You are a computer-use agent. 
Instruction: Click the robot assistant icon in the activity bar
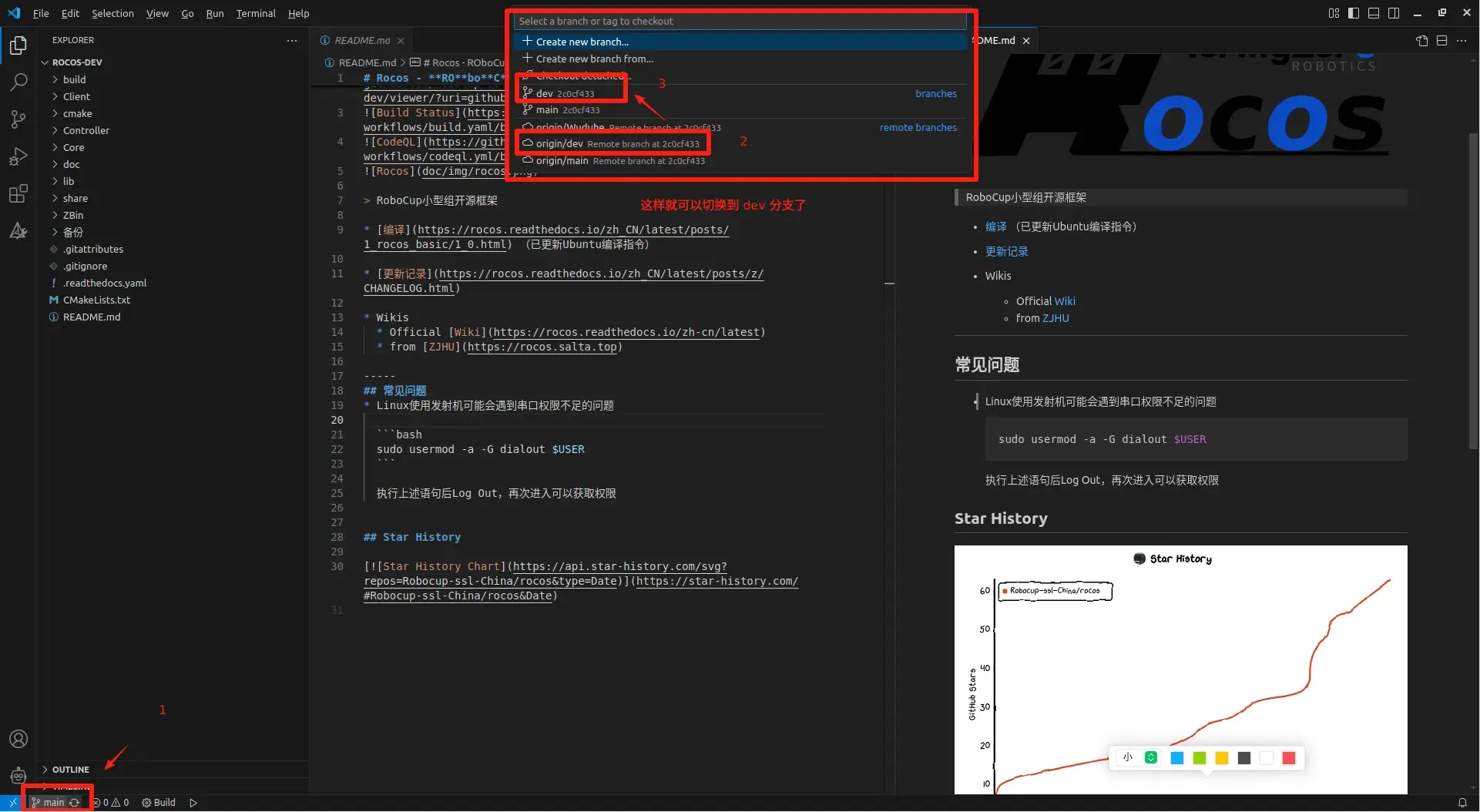(x=18, y=776)
